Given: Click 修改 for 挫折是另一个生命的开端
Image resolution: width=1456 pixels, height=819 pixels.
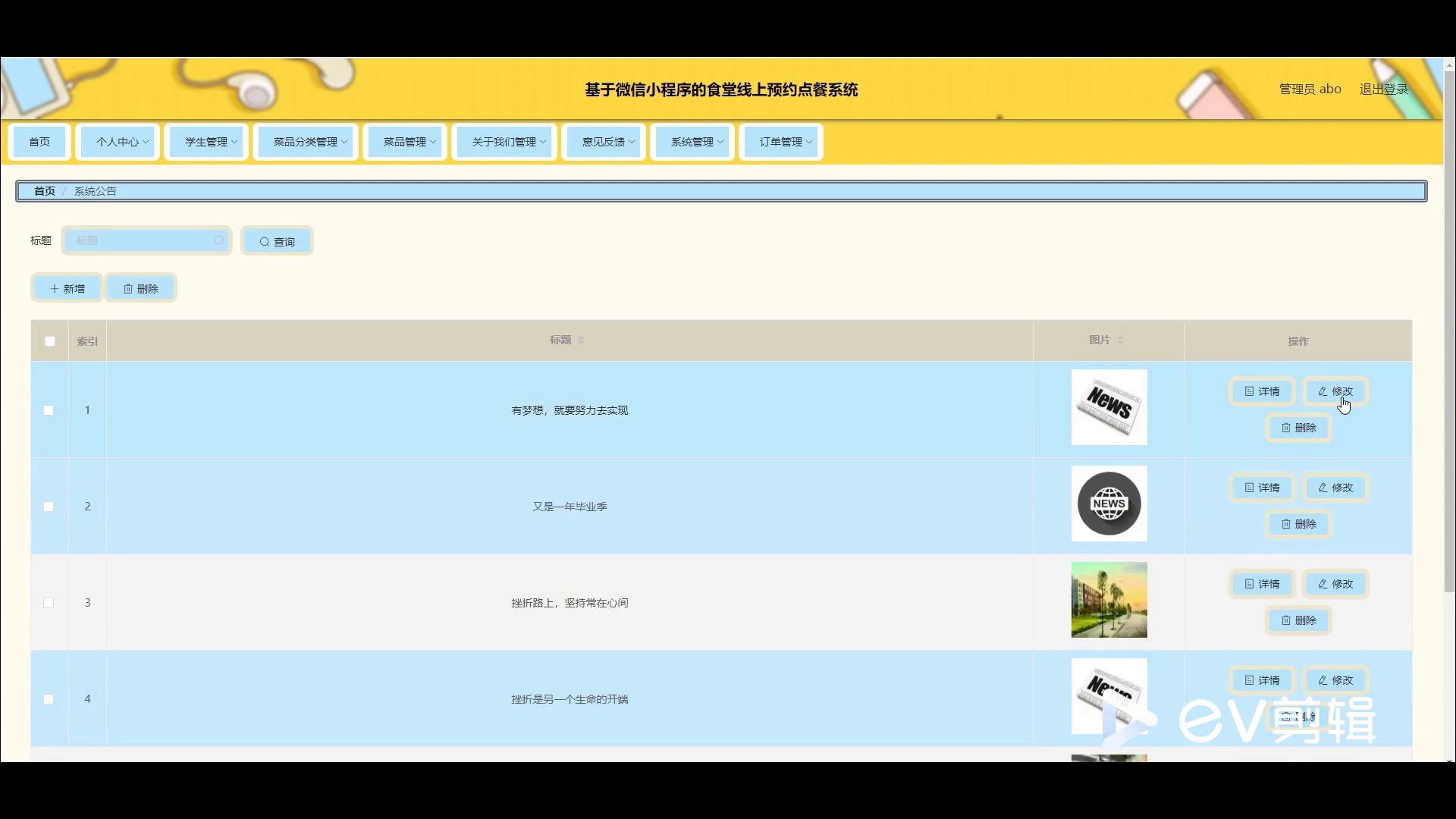Looking at the screenshot, I should click(1335, 680).
